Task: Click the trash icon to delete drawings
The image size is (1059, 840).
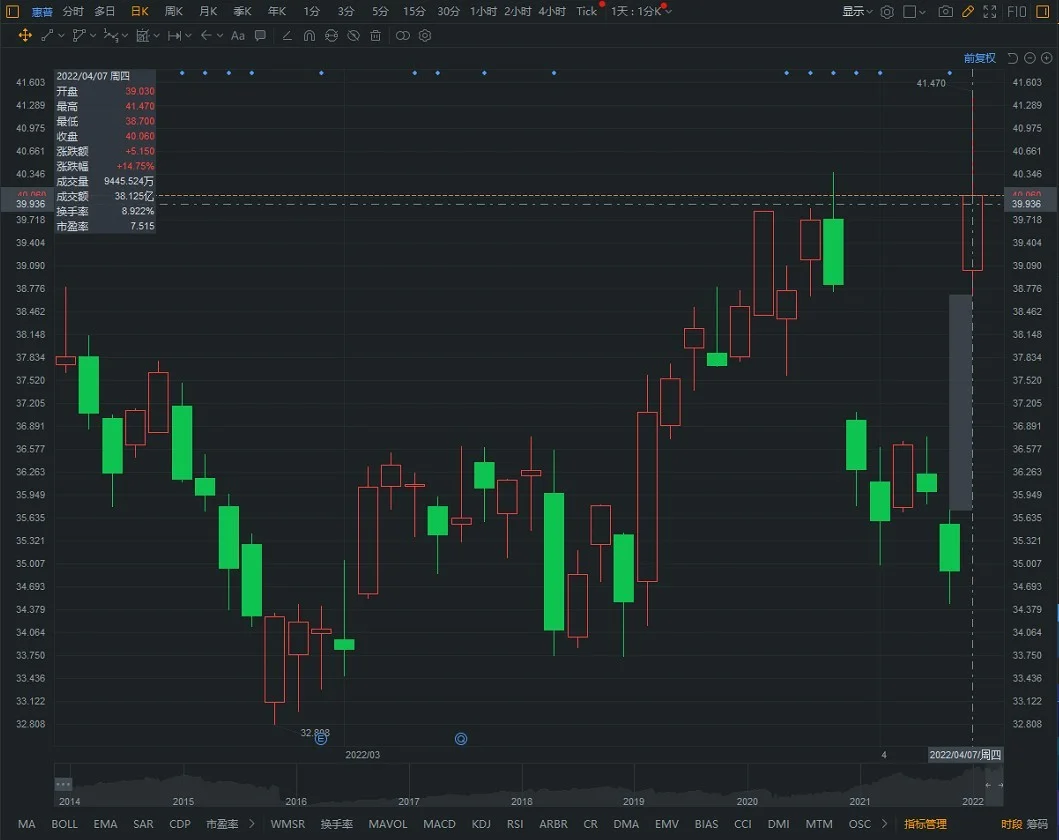Action: click(376, 36)
